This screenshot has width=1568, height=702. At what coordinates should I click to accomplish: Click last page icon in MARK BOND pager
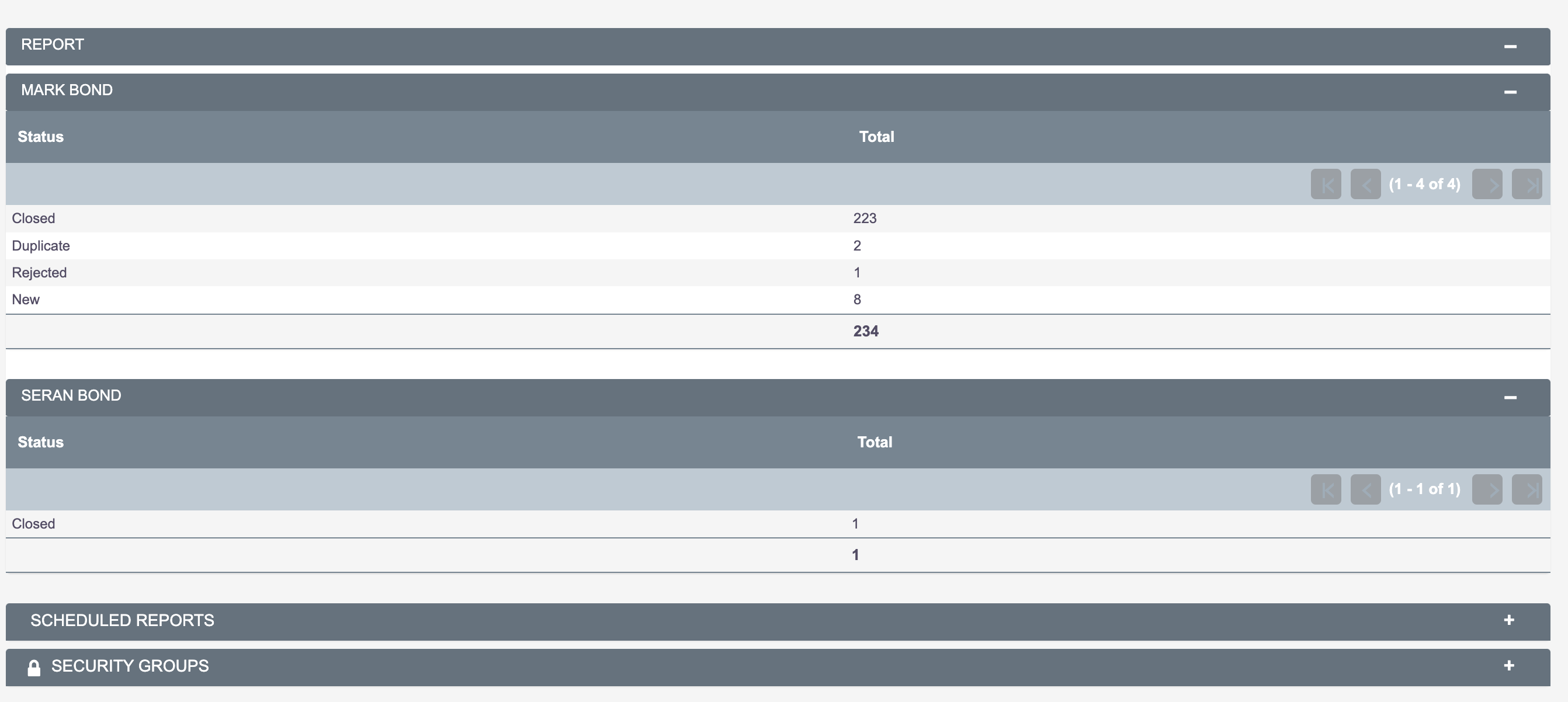click(1527, 184)
